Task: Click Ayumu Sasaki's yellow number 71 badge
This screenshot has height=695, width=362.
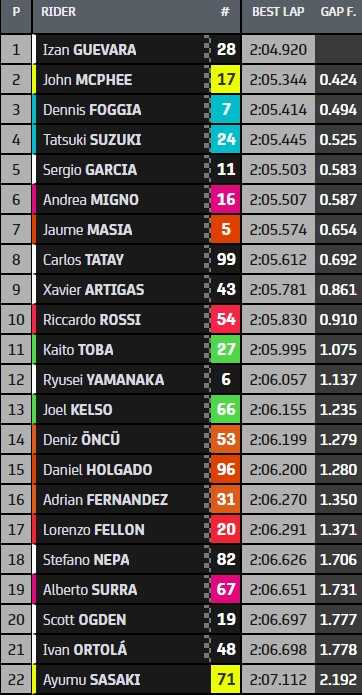Action: point(226,679)
